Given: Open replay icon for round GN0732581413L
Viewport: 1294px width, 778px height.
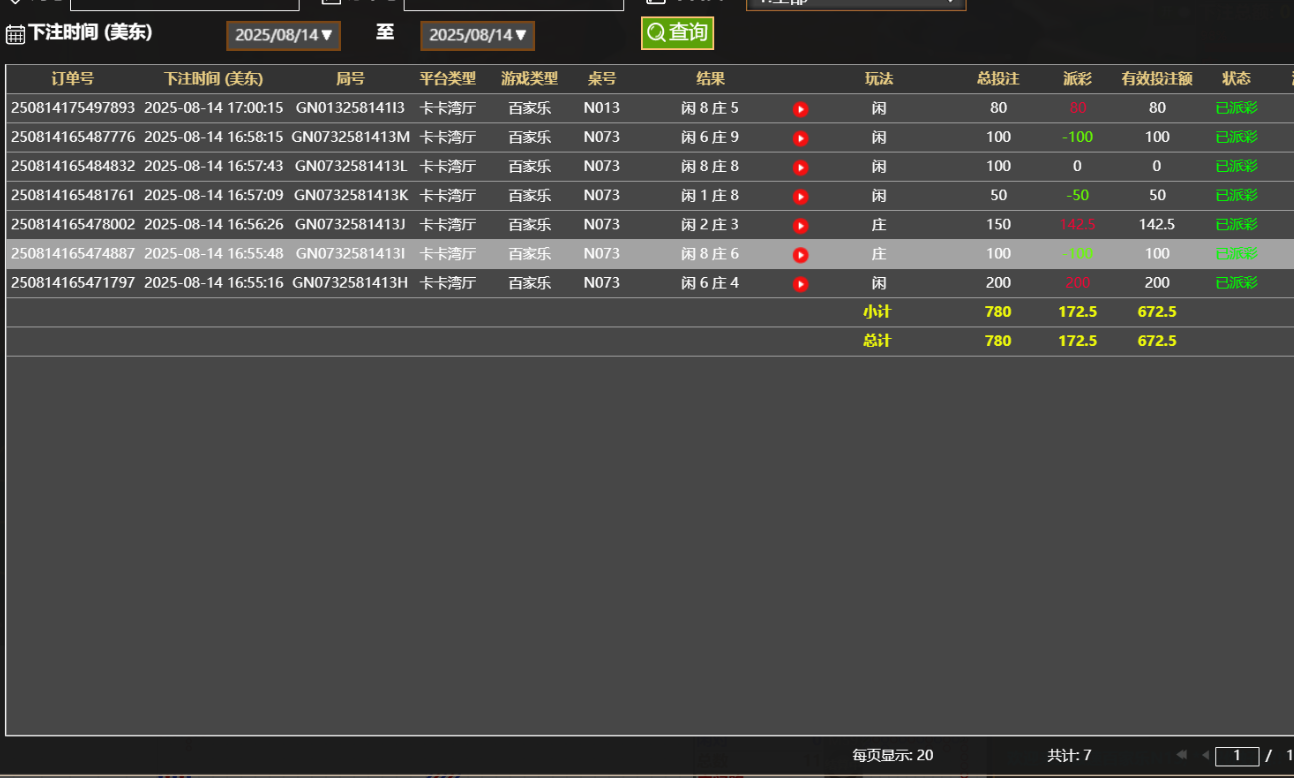Looking at the screenshot, I should (800, 167).
